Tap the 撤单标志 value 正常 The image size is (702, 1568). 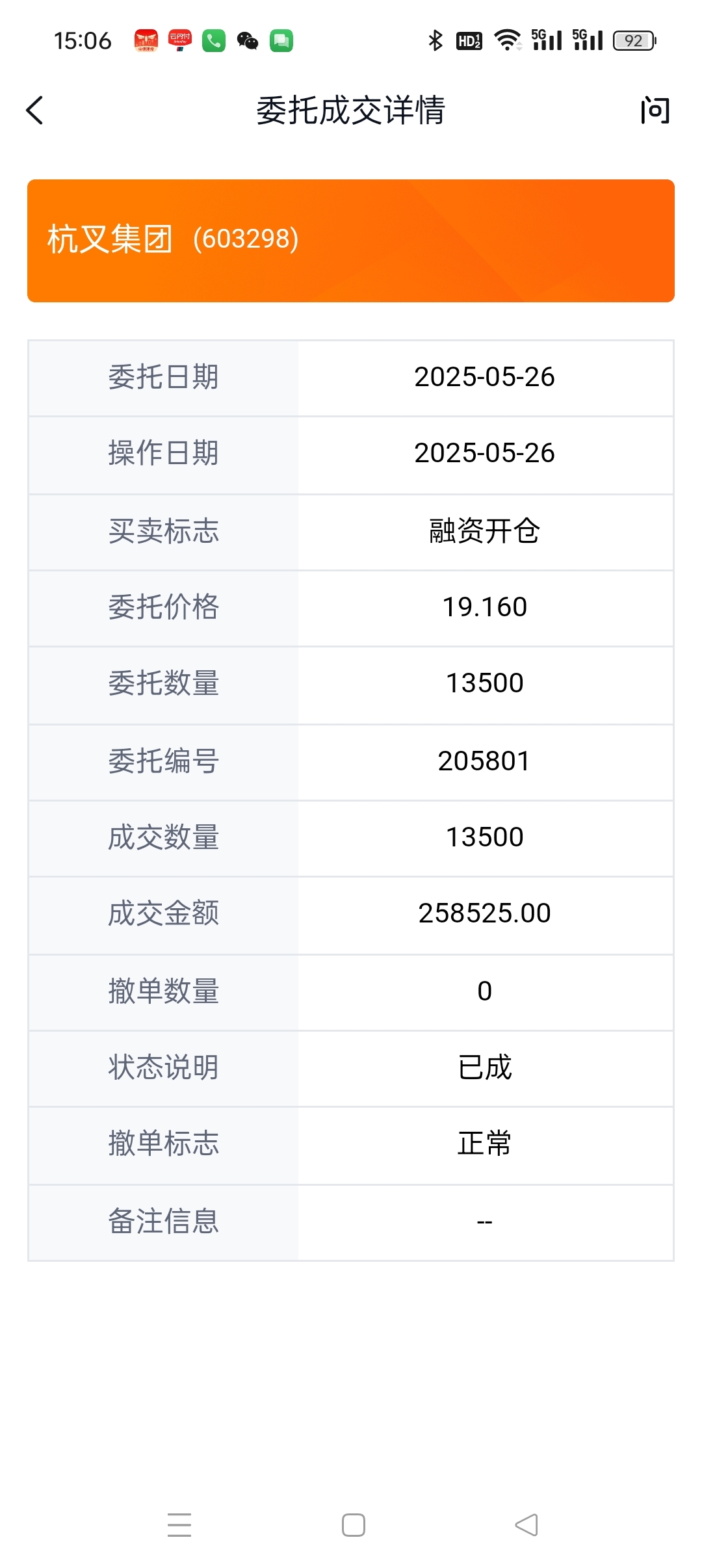tap(484, 1143)
